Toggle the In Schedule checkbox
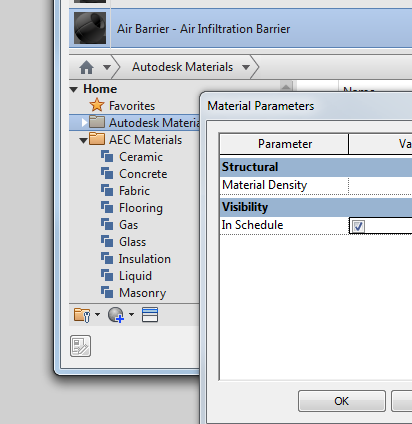The height and width of the screenshot is (424, 412). (358, 226)
